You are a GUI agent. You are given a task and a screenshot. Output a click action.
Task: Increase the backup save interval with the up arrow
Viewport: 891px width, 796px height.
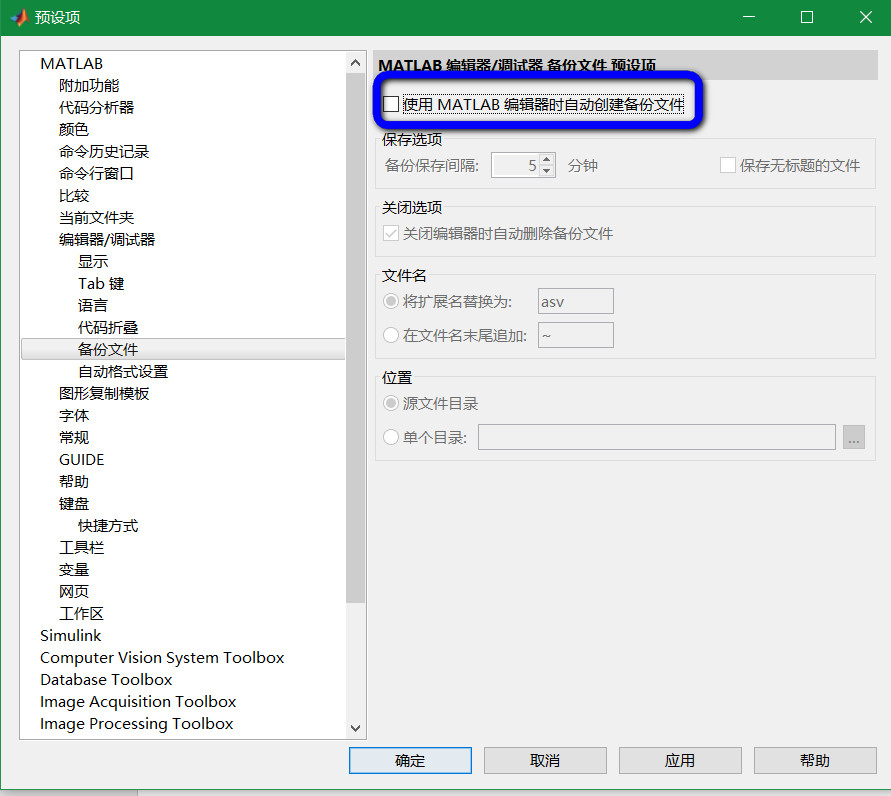(x=547, y=160)
